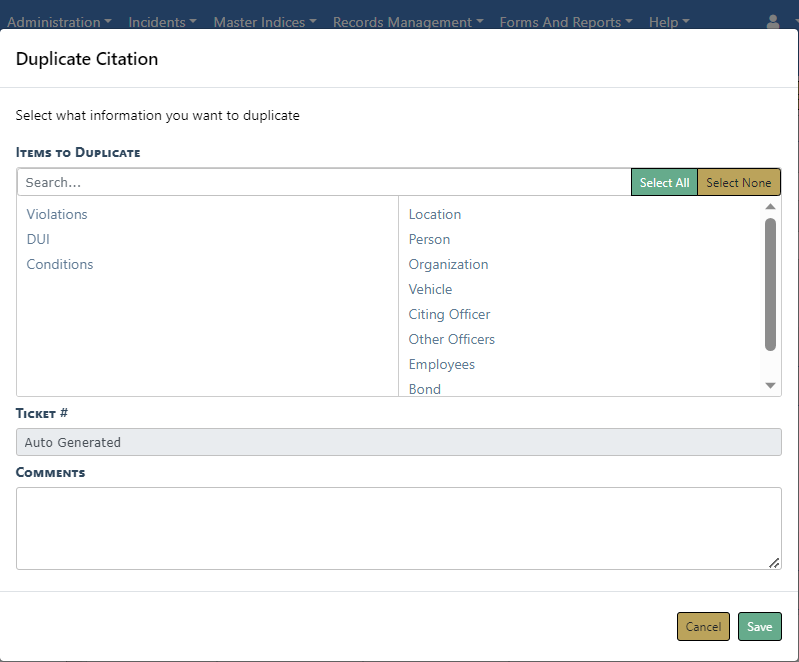Expand the Records Management dropdown
The height and width of the screenshot is (662, 799).
click(x=407, y=22)
